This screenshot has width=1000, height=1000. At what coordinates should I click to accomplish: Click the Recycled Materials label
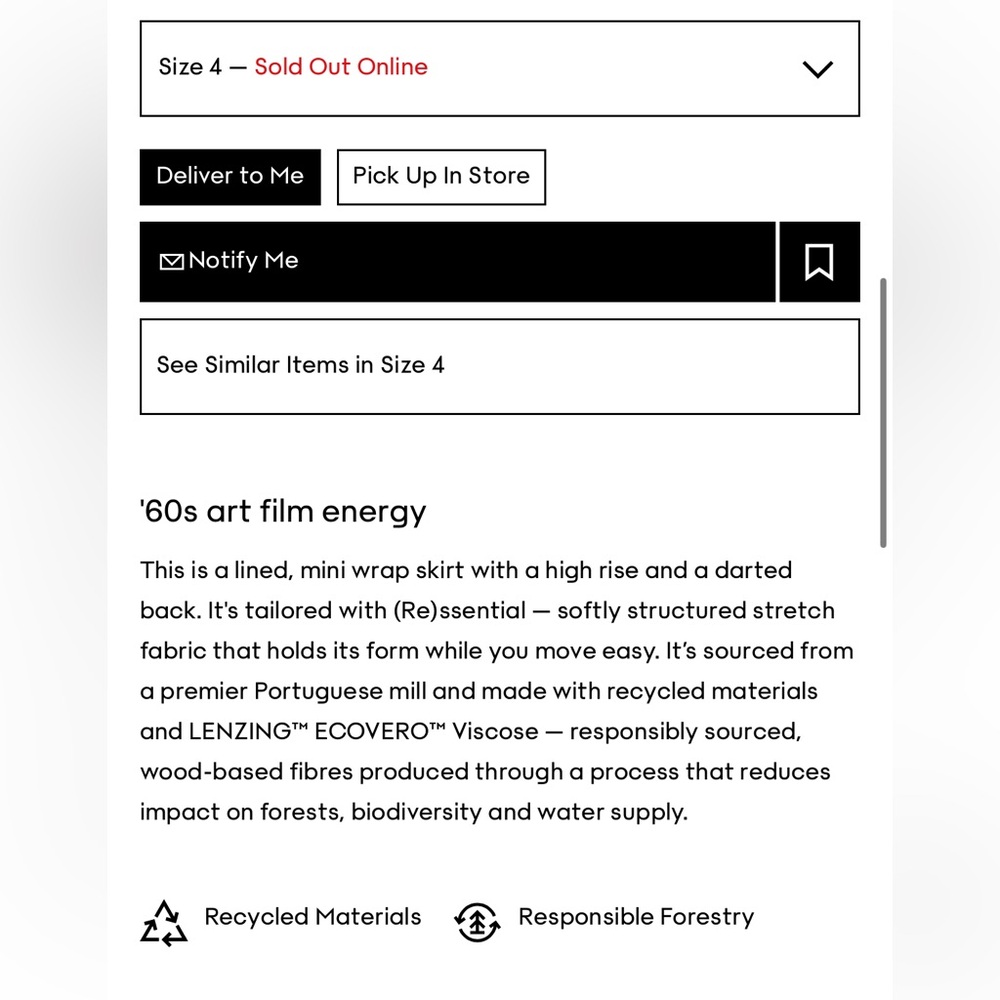pos(313,916)
